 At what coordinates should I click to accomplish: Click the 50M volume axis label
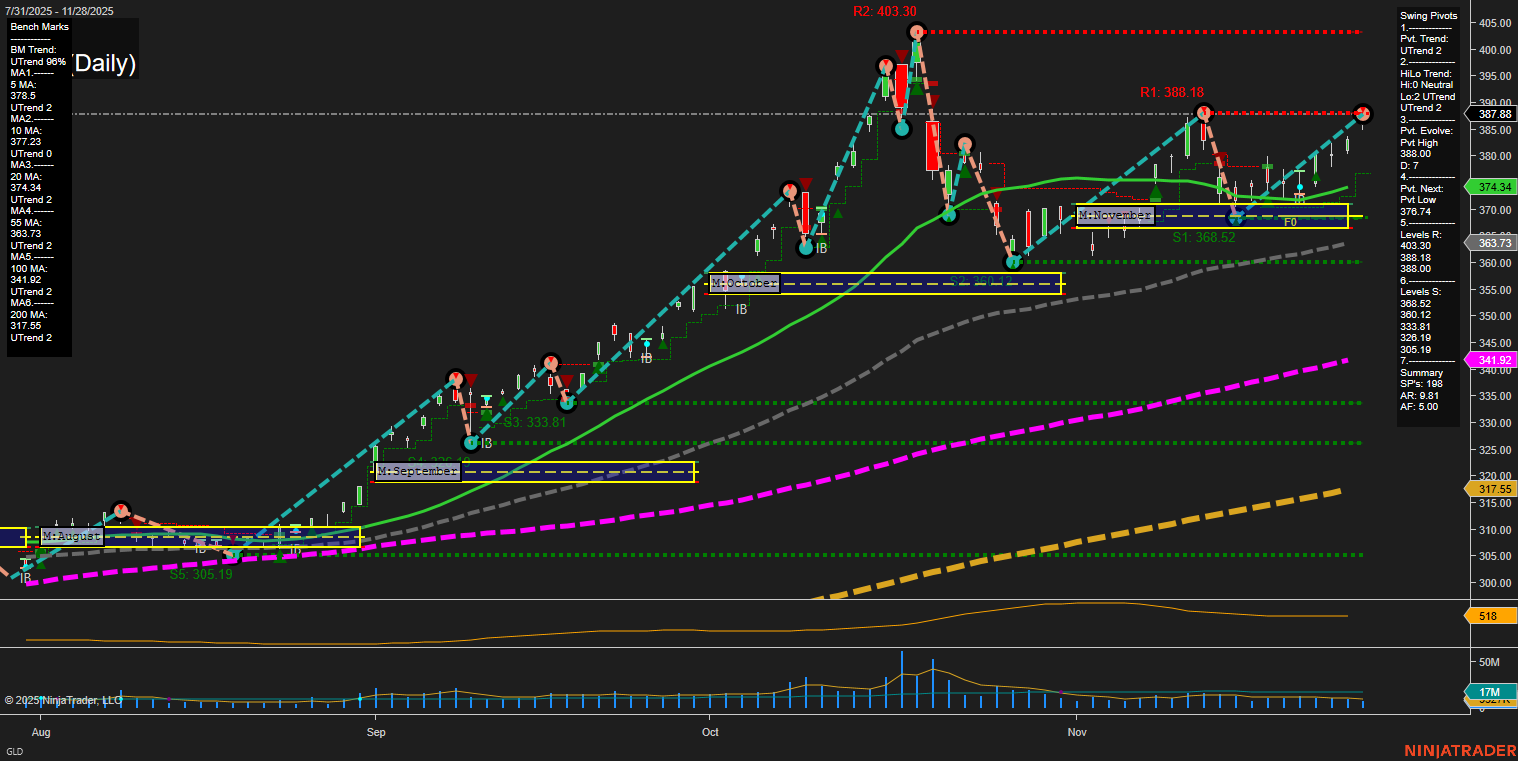point(1489,663)
